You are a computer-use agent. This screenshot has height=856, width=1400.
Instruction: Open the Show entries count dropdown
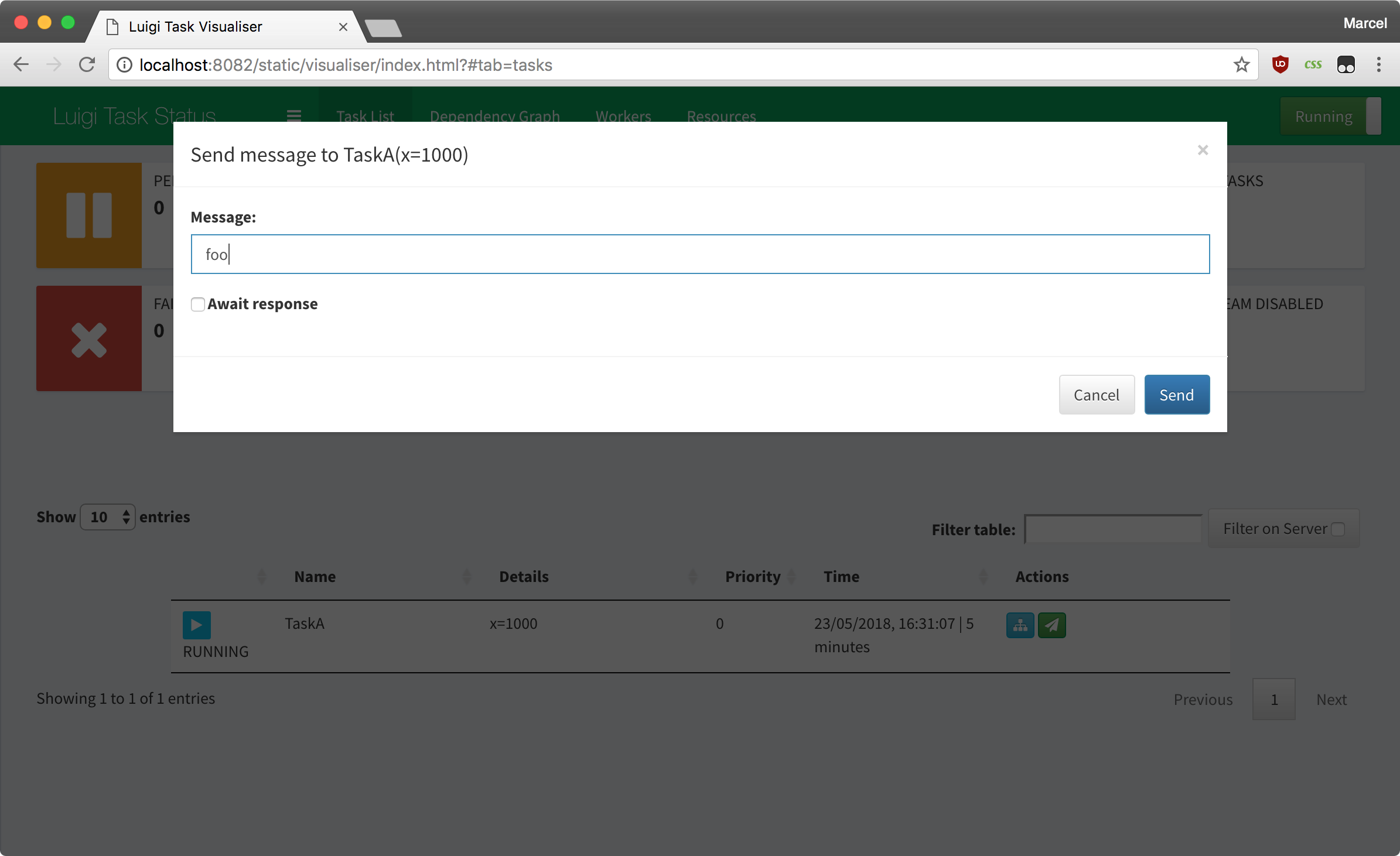[x=108, y=517]
